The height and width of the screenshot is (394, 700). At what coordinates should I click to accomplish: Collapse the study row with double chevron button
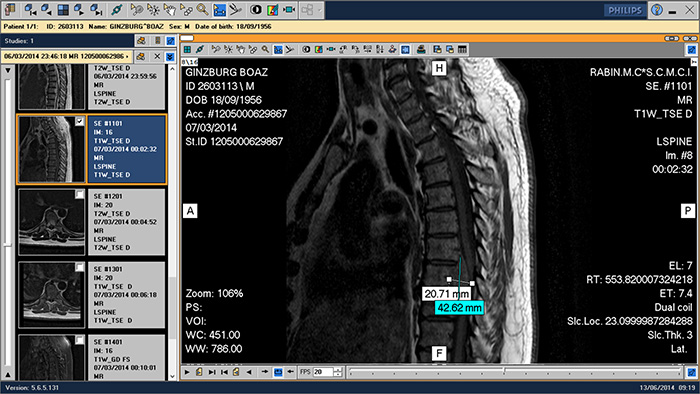click(170, 57)
